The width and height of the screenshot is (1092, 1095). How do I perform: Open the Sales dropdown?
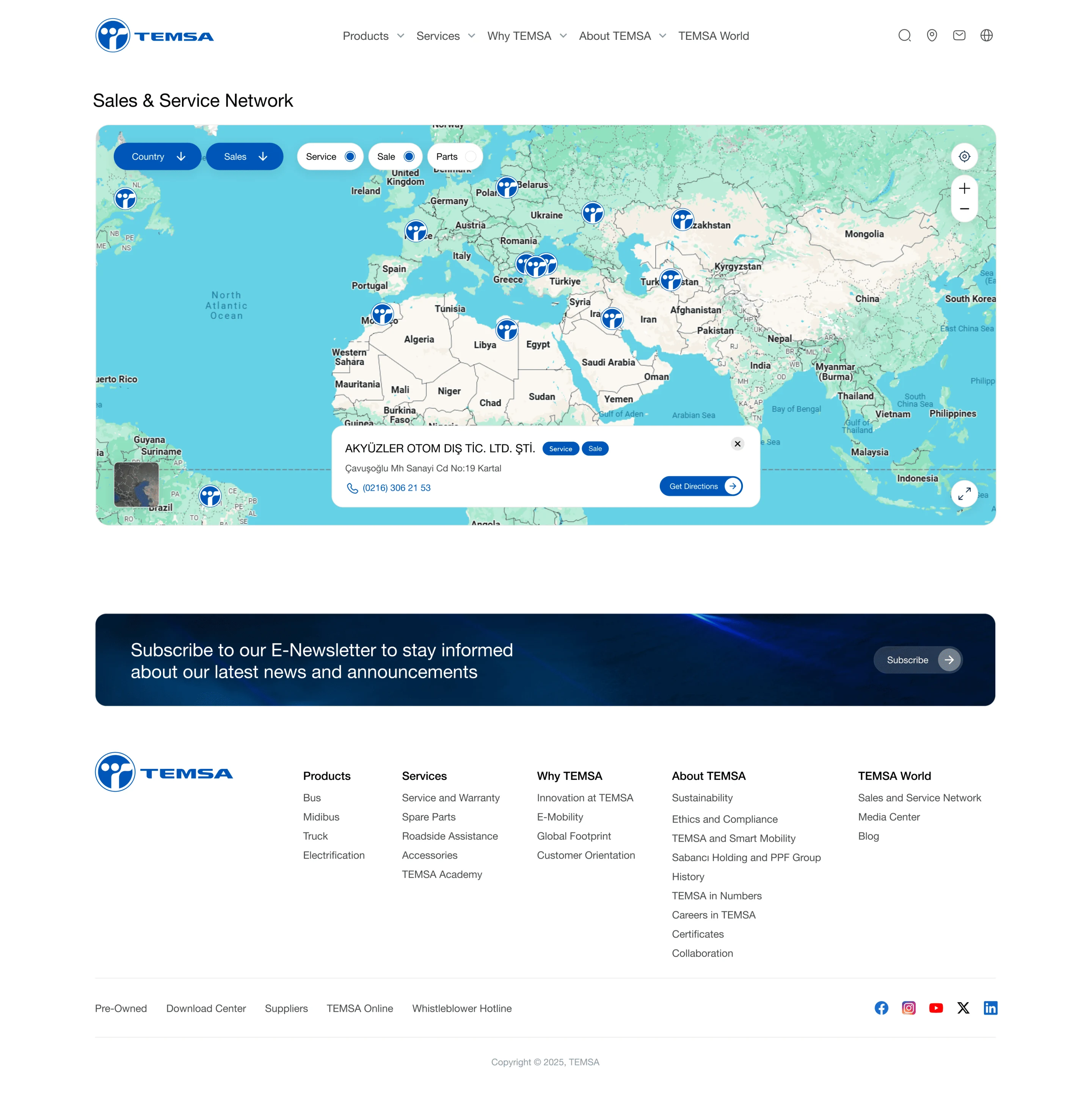click(x=245, y=157)
